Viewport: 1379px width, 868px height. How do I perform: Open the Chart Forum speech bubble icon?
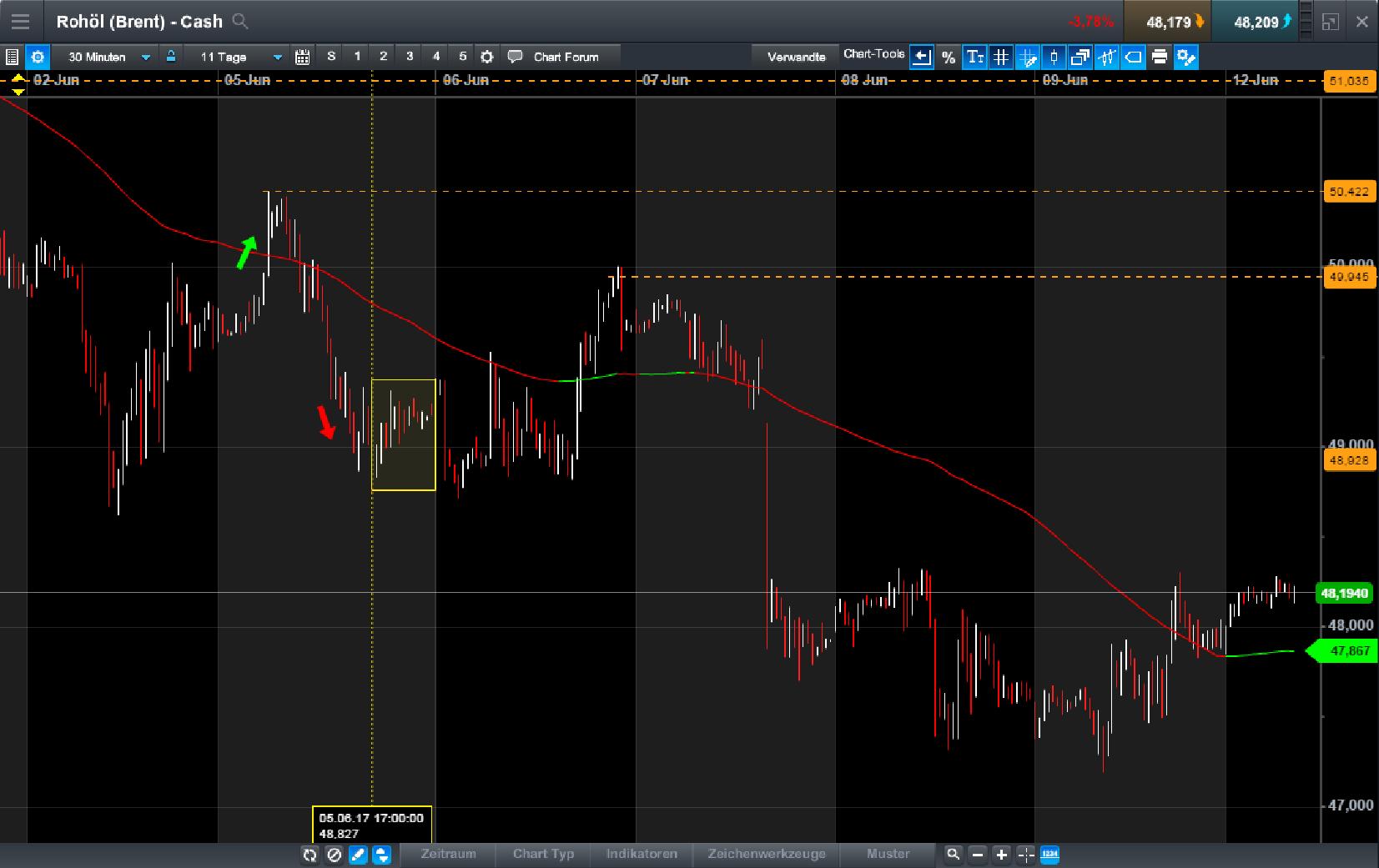tap(516, 57)
